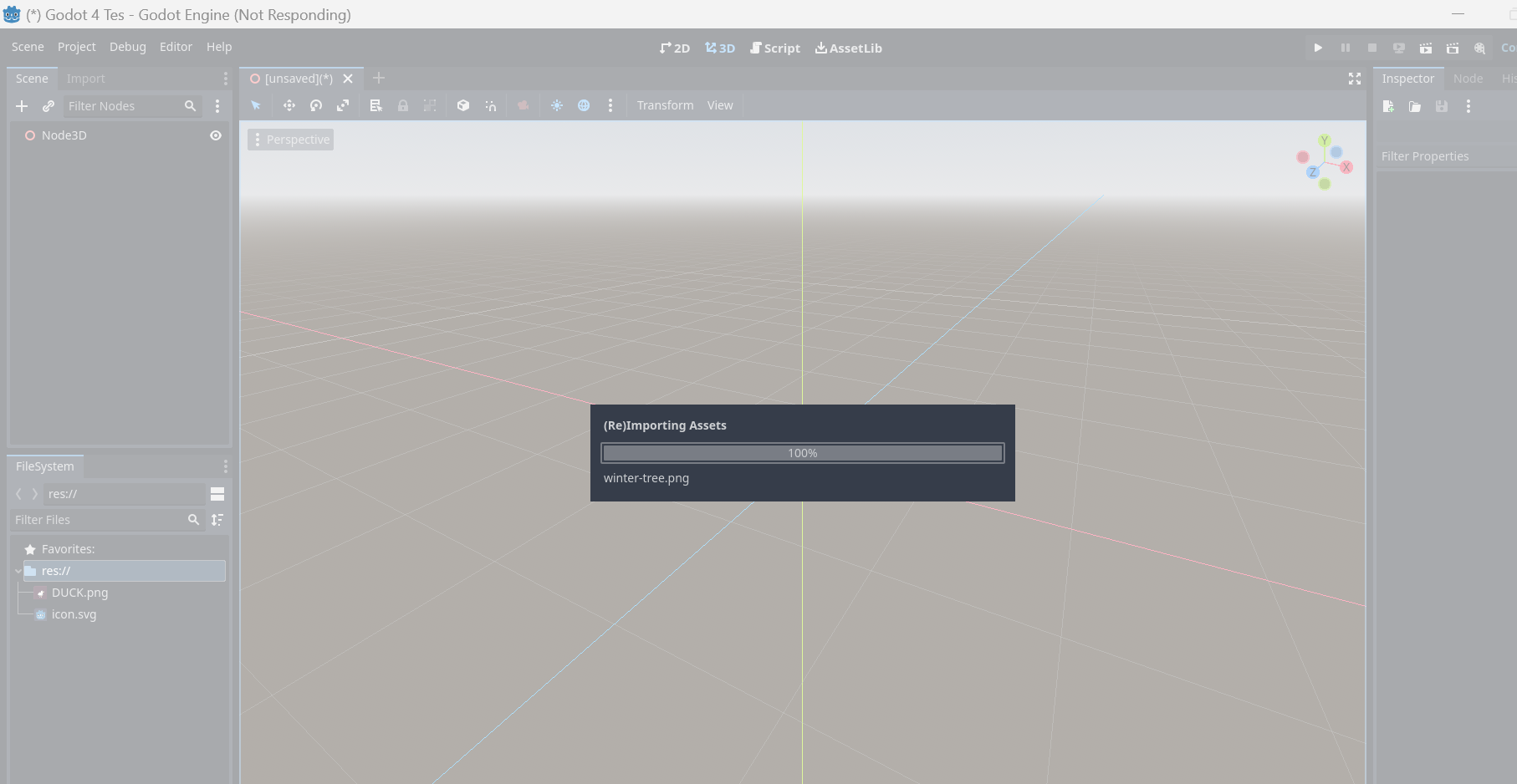Collapse the res:// folder in FileSystem
1517x784 pixels.
[x=18, y=571]
